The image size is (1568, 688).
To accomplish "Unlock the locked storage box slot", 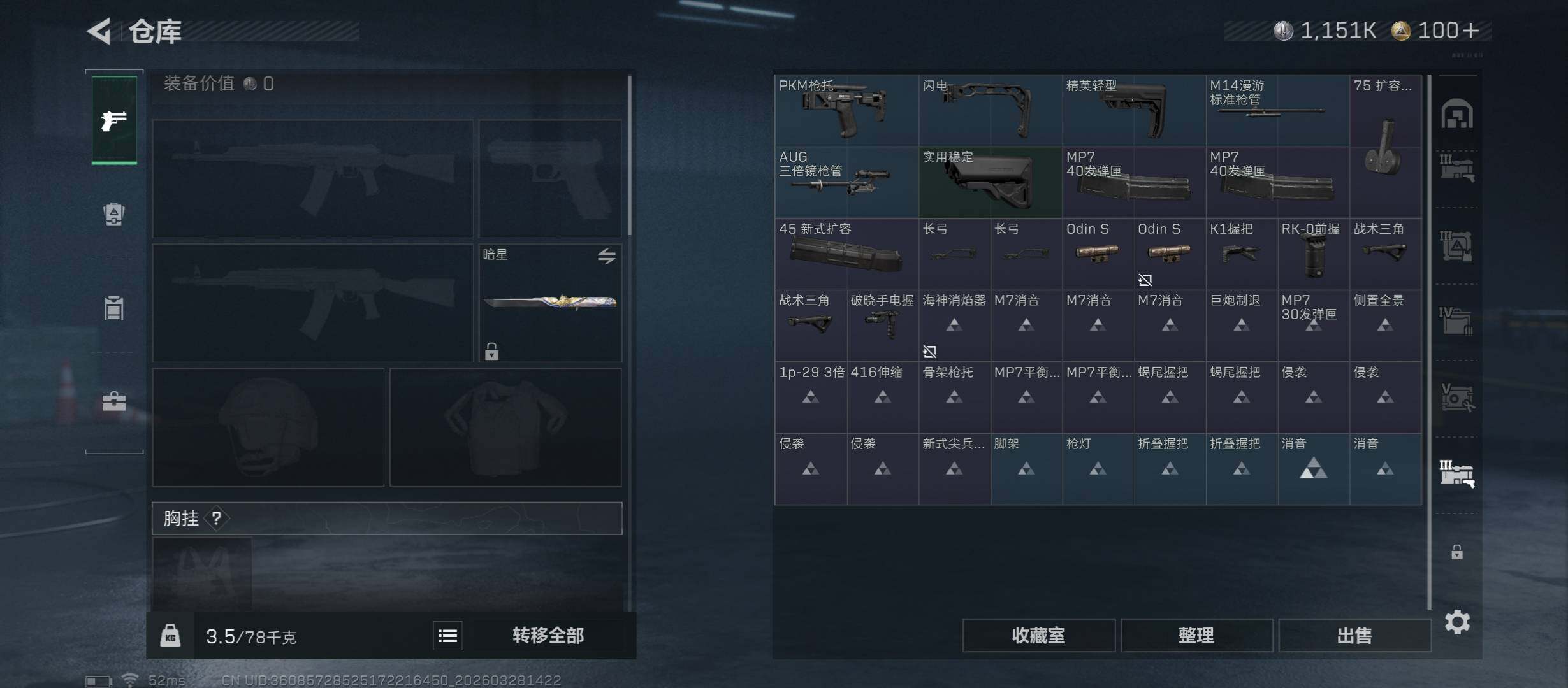I will (x=1457, y=552).
